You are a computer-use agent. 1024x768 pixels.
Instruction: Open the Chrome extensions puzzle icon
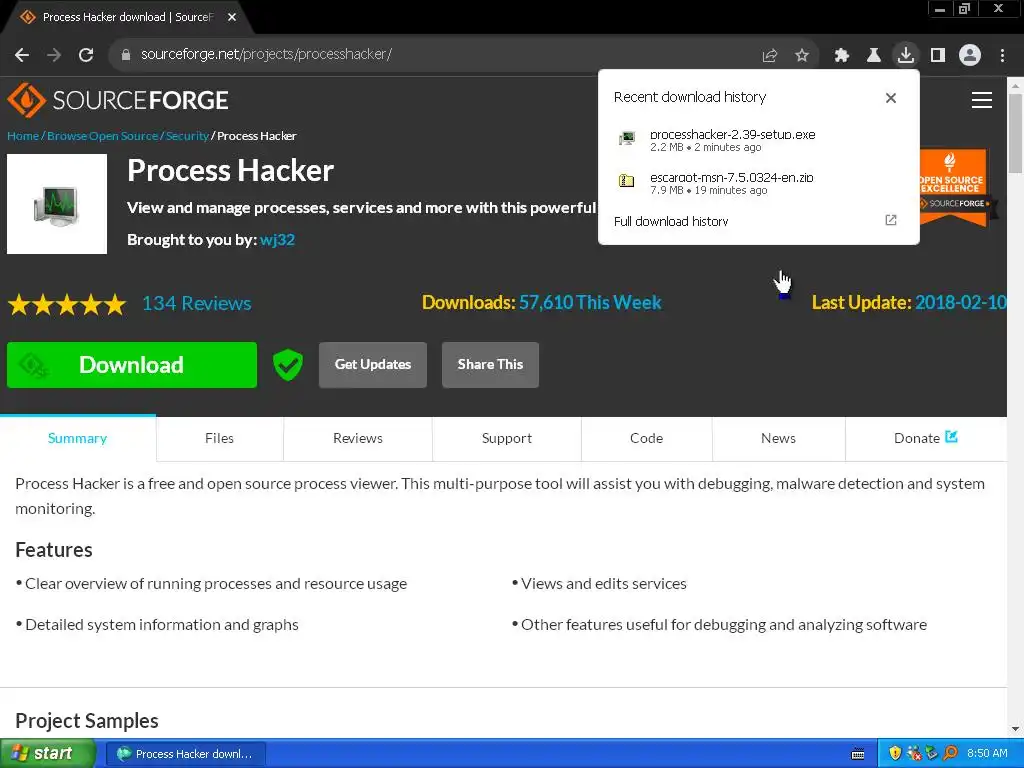[842, 56]
